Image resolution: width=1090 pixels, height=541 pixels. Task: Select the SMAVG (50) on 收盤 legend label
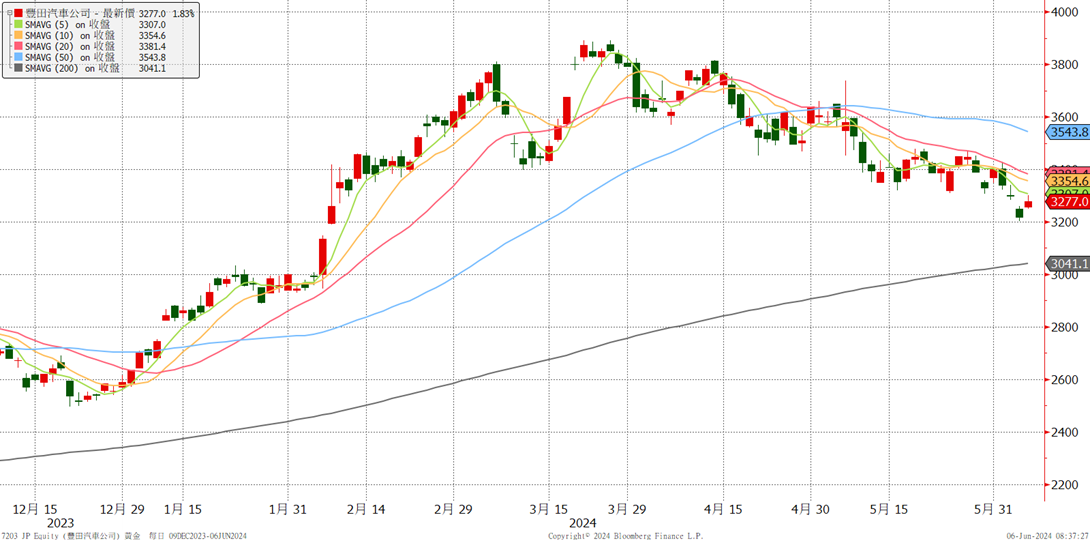tap(70, 57)
